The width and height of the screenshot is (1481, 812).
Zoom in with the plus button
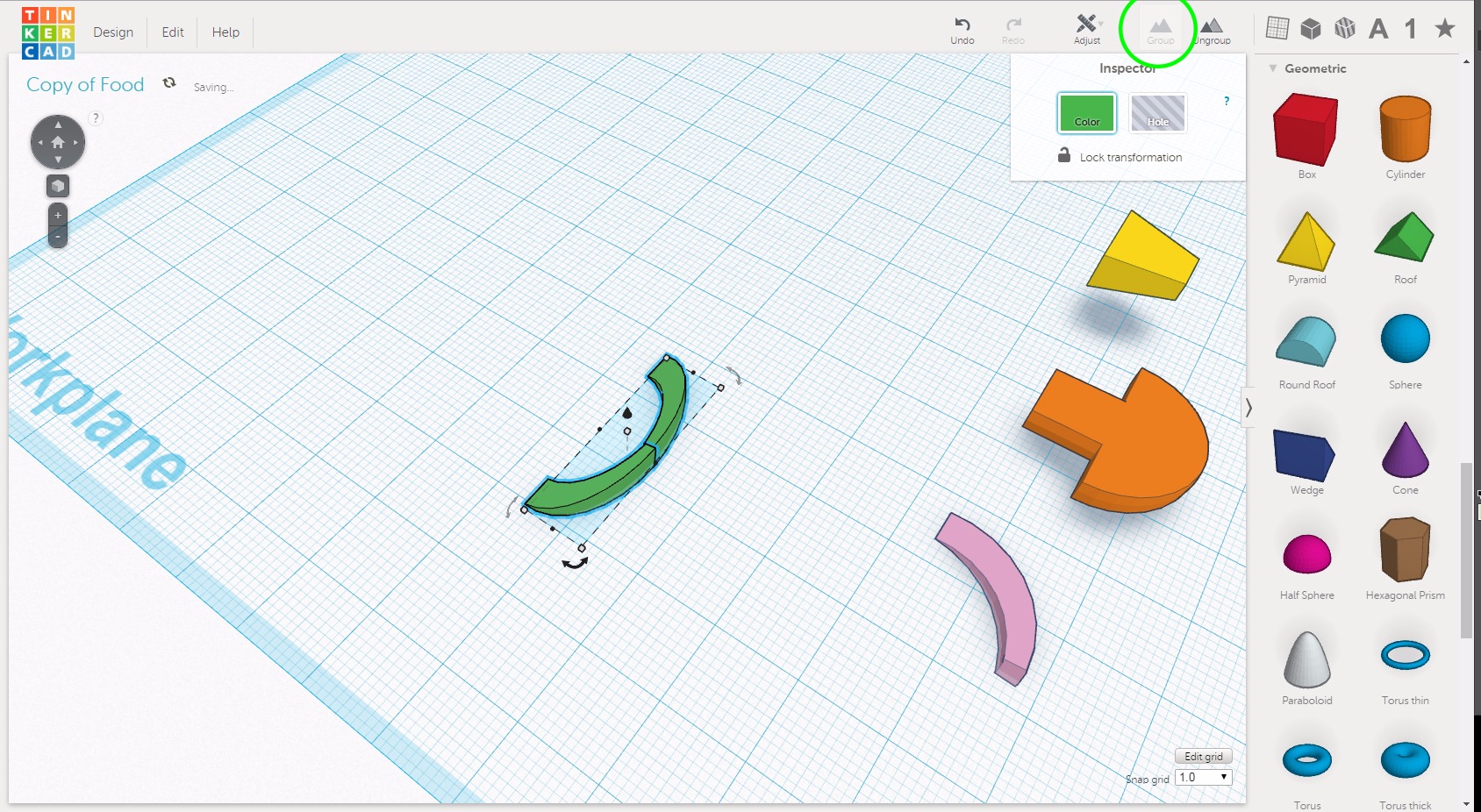(x=58, y=215)
